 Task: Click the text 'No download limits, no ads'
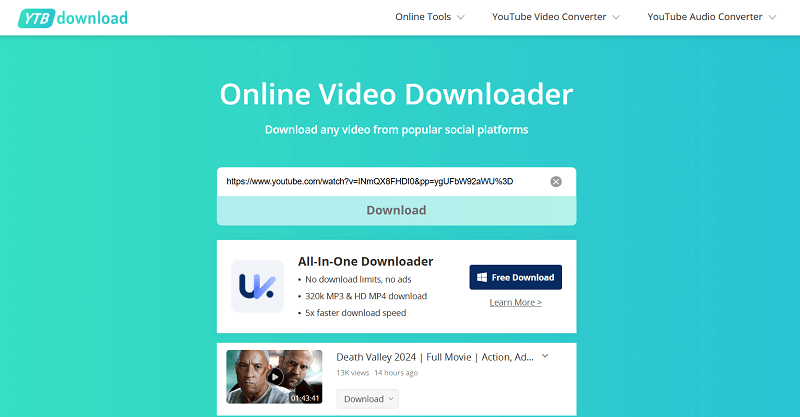358,280
